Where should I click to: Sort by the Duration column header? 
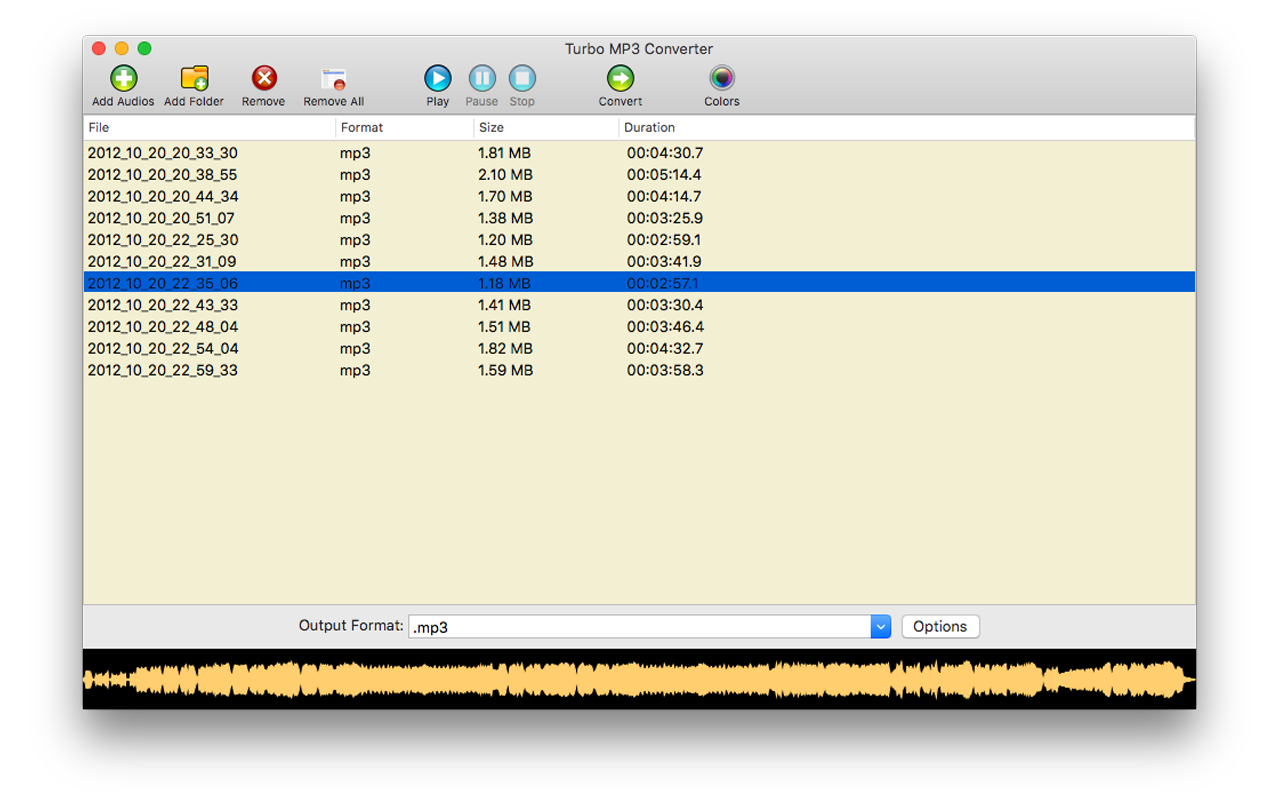[907, 128]
